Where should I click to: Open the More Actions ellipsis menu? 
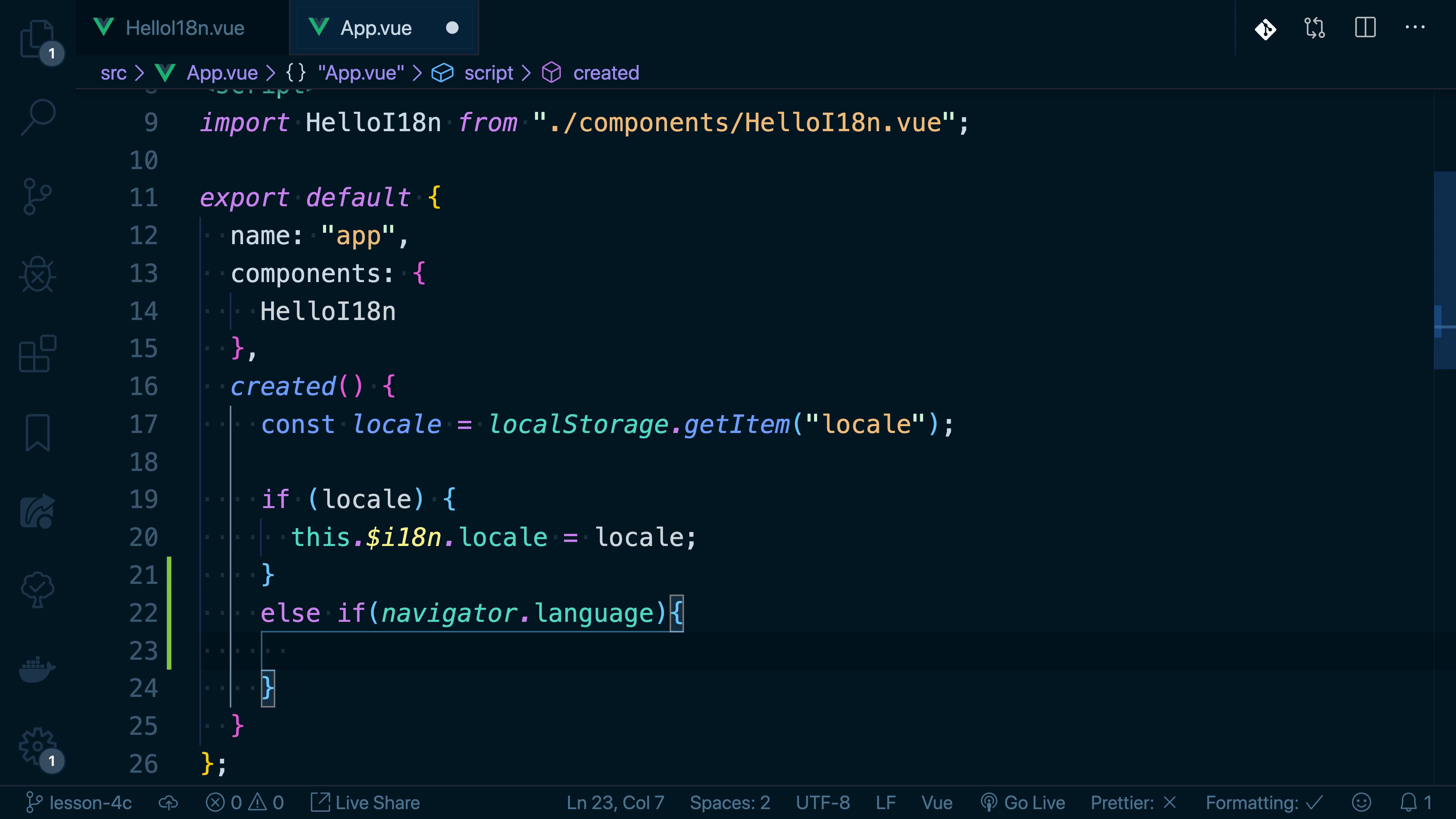click(1415, 27)
